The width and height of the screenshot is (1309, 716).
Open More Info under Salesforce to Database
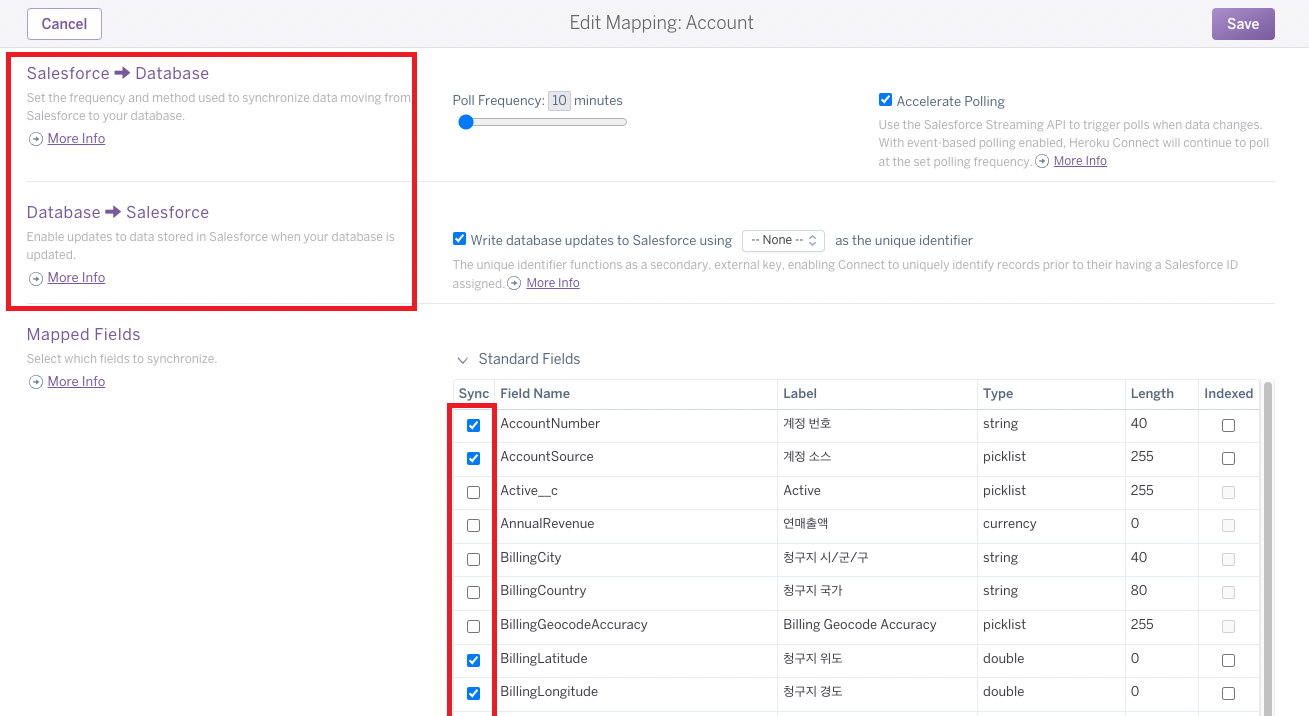coord(76,139)
